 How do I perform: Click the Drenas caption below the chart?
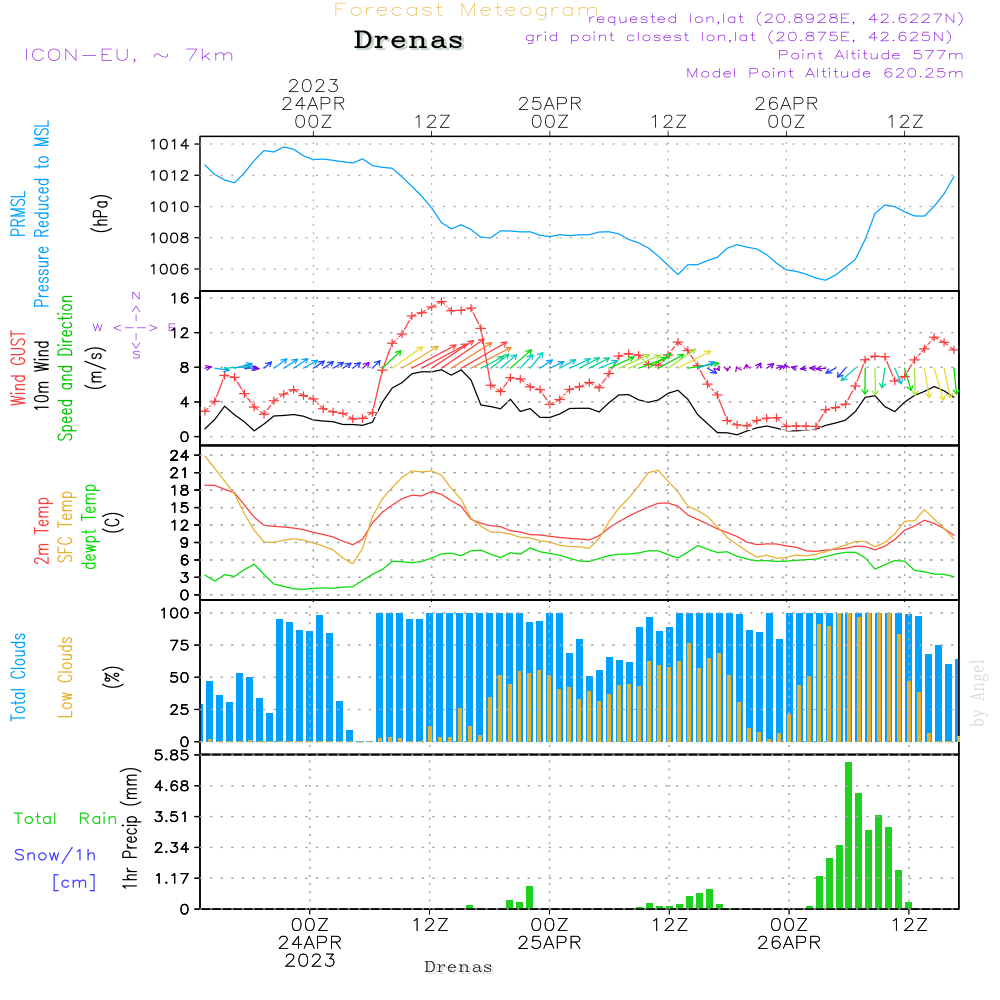pos(459,967)
